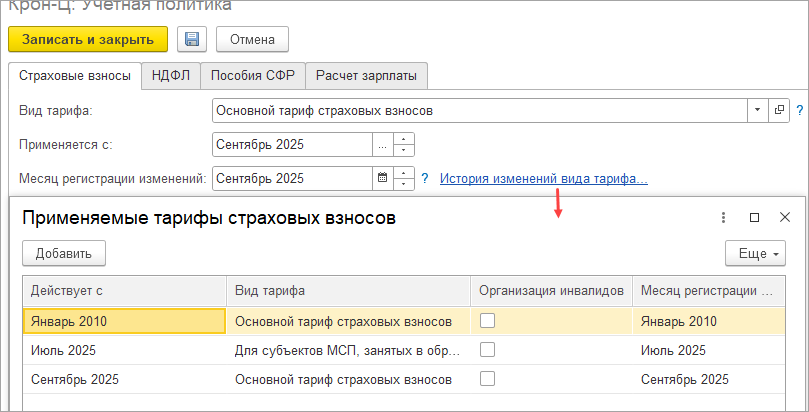Toggle disabled organization checkbox for September 2025
This screenshot has height=412, width=809.
pyautogui.click(x=488, y=380)
